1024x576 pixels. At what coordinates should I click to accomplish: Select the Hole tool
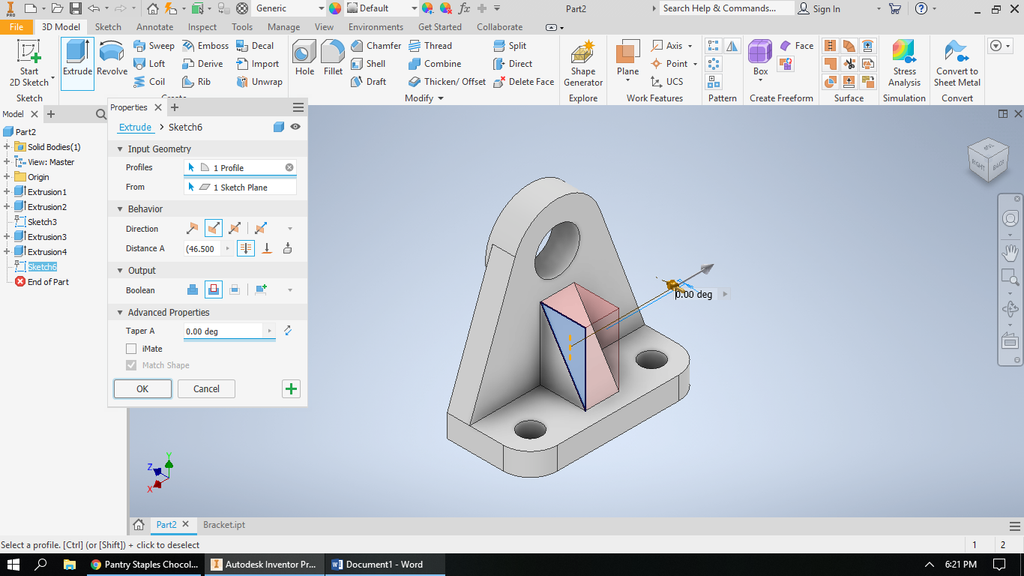pos(304,57)
